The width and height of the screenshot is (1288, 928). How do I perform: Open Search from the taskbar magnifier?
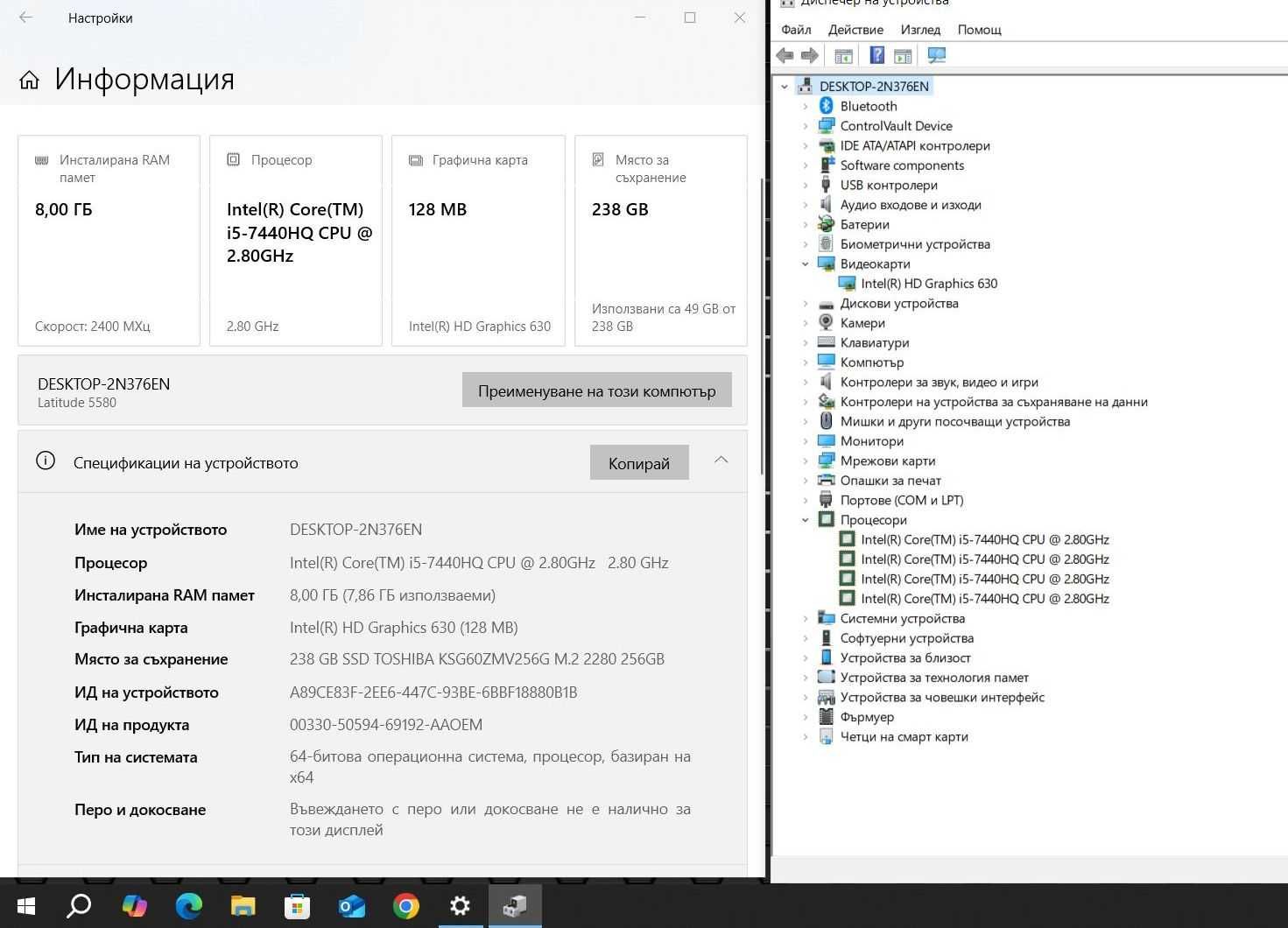coord(79,905)
